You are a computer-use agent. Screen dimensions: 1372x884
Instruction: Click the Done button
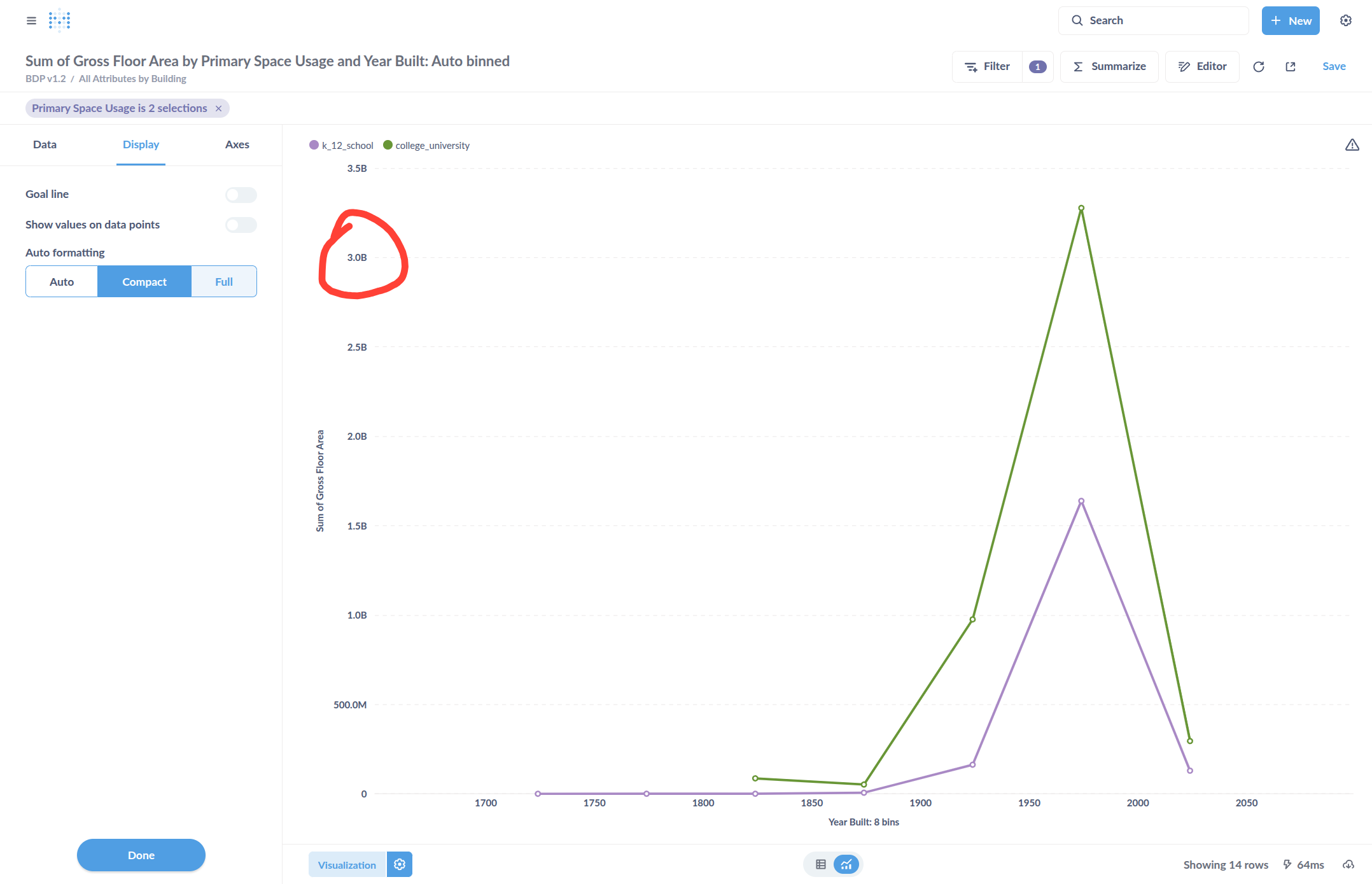tap(141, 855)
